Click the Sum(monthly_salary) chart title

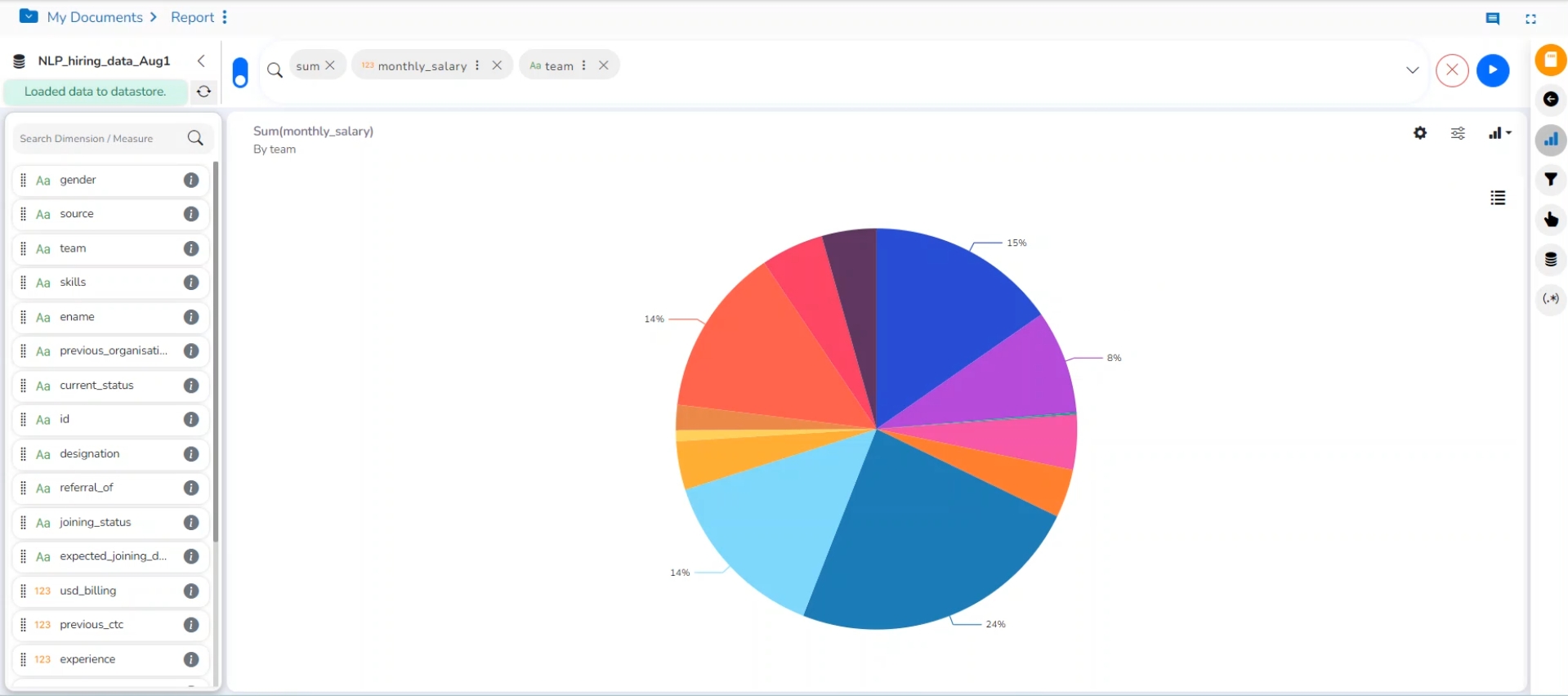(x=313, y=131)
